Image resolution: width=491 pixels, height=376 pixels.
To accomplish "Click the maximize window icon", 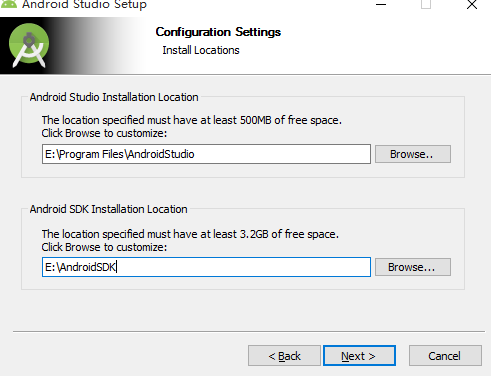I will [x=426, y=4].
